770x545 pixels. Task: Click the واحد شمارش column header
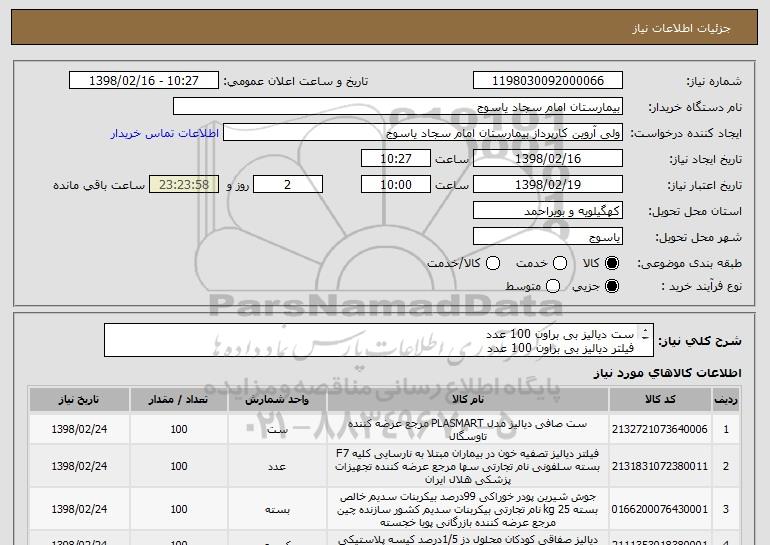277,400
